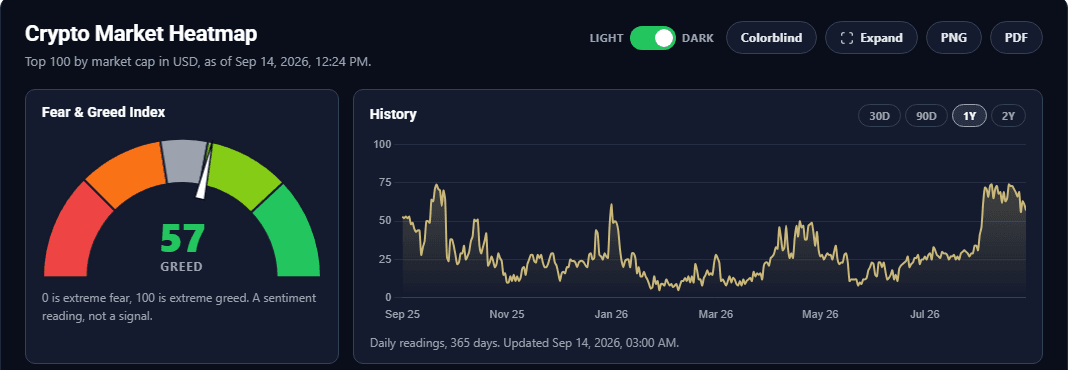Click the Jul 26 axis label
Screen dimensions: 1070x370
pyautogui.click(x=925, y=315)
